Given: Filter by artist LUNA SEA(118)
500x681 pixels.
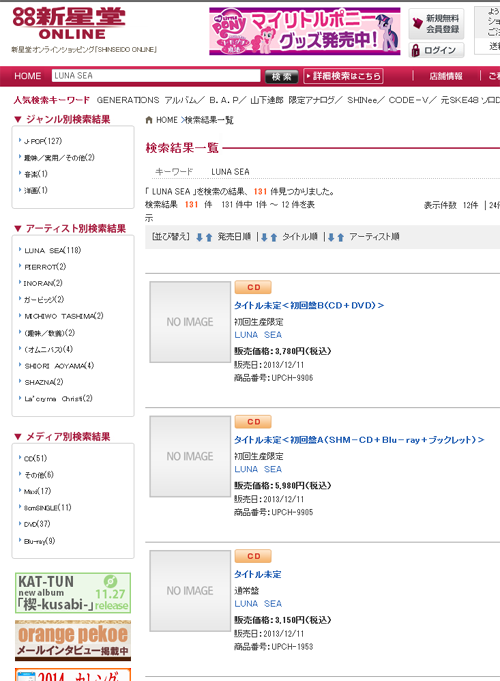Looking at the screenshot, I should click(x=53, y=250).
